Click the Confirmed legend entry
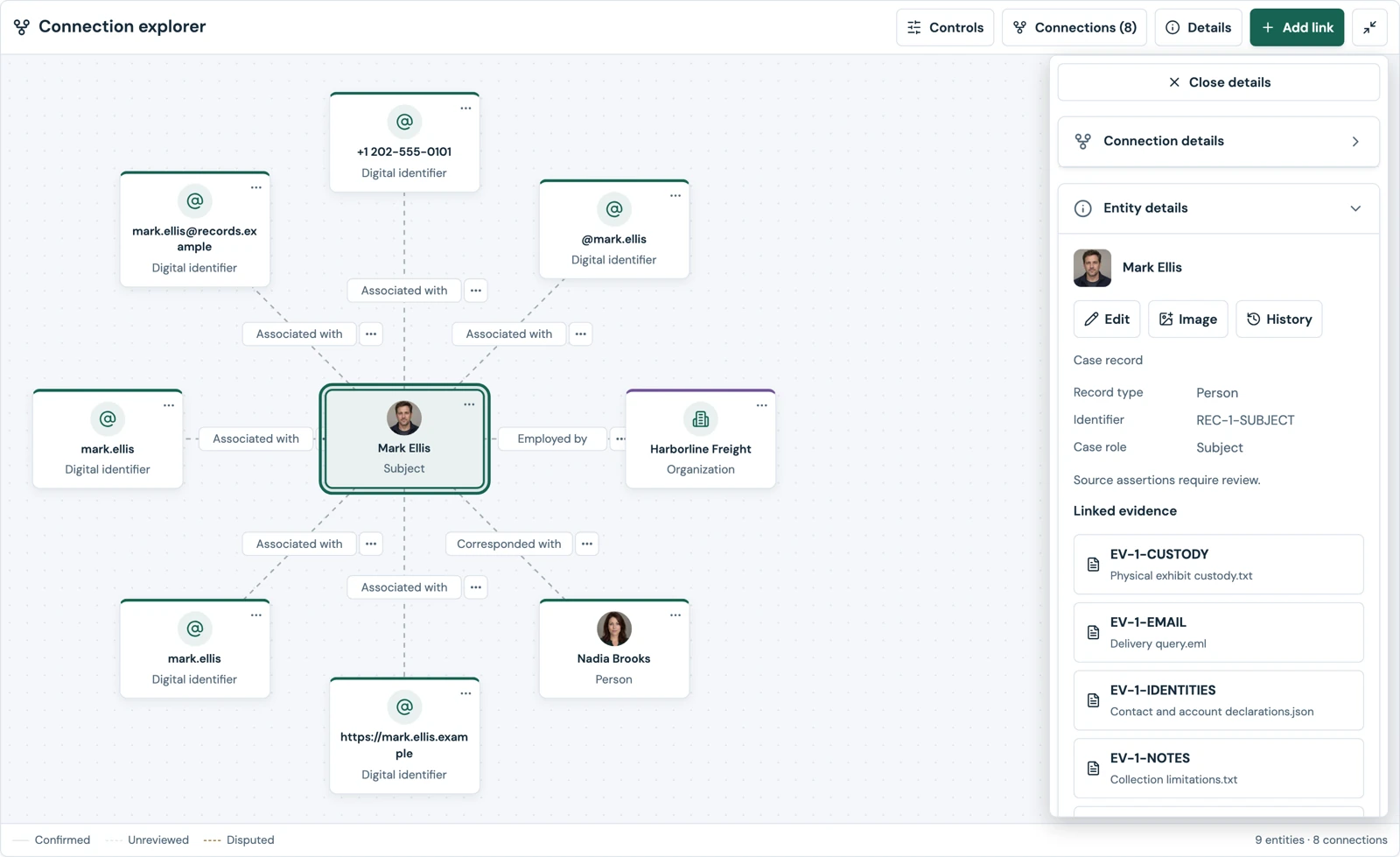1400x857 pixels. [x=52, y=839]
